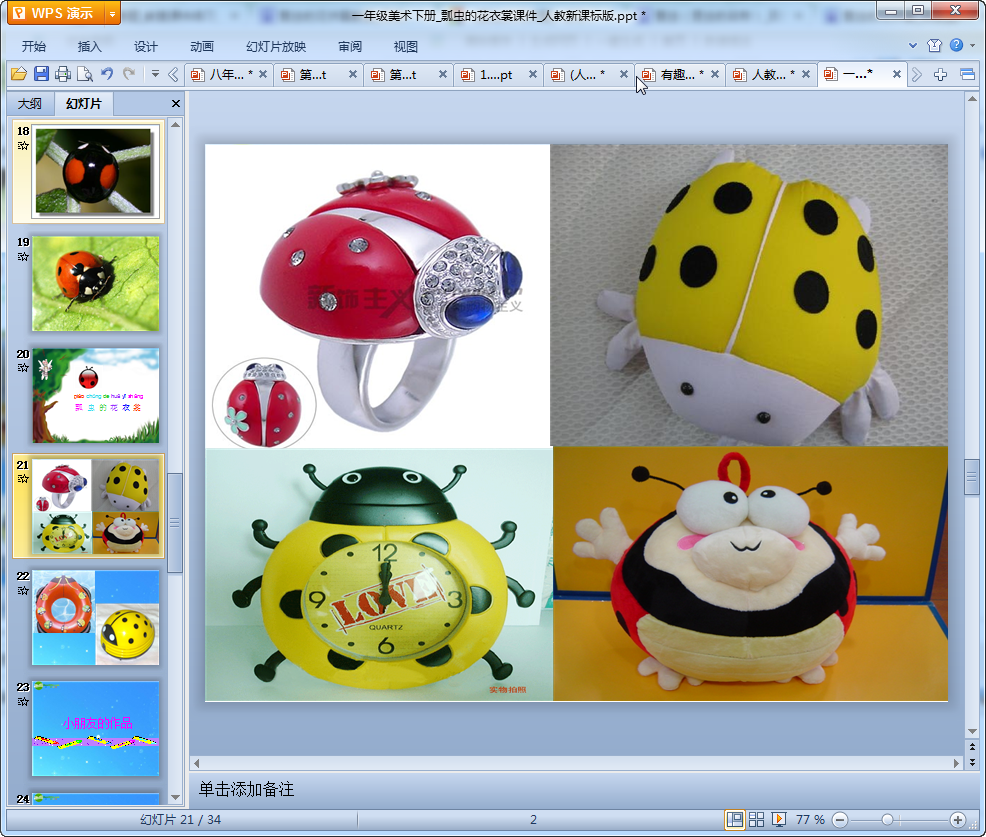Screen dimensions: 986x837
Task: Open the 设计 menu
Action: pos(145,47)
